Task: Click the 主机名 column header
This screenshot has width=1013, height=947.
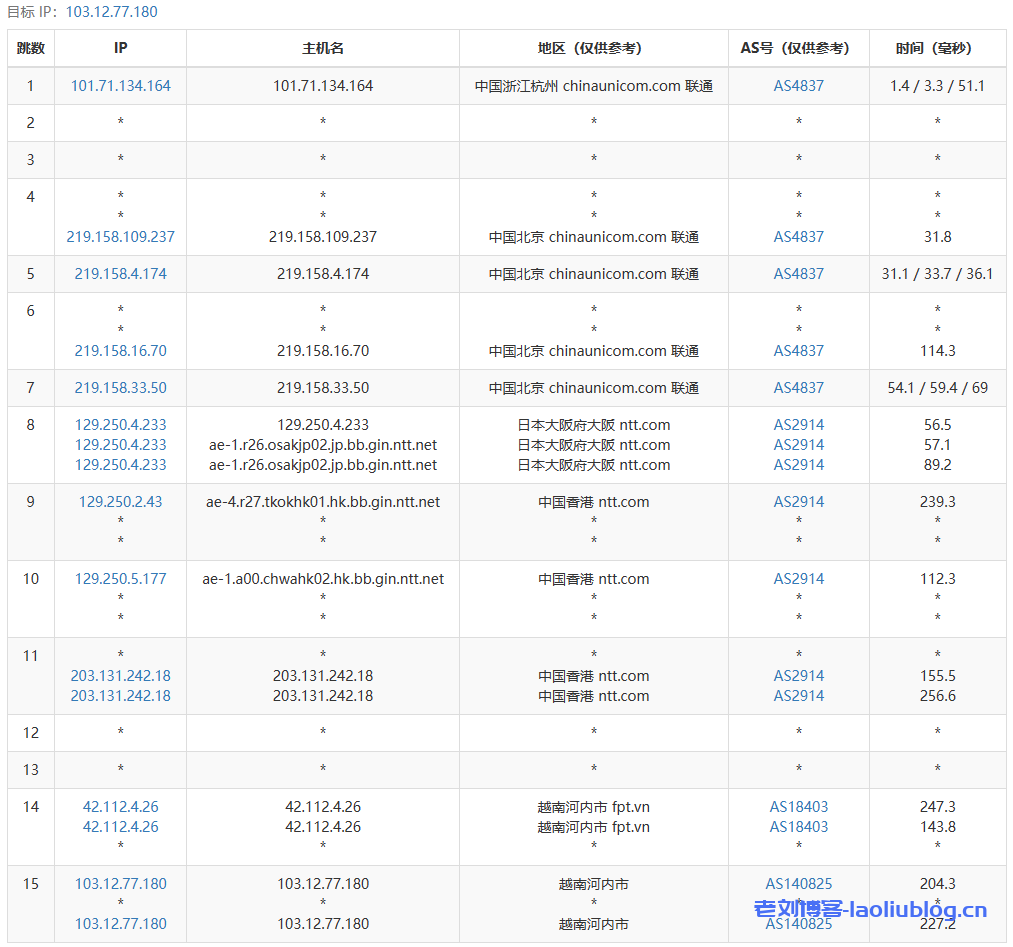Action: (322, 47)
